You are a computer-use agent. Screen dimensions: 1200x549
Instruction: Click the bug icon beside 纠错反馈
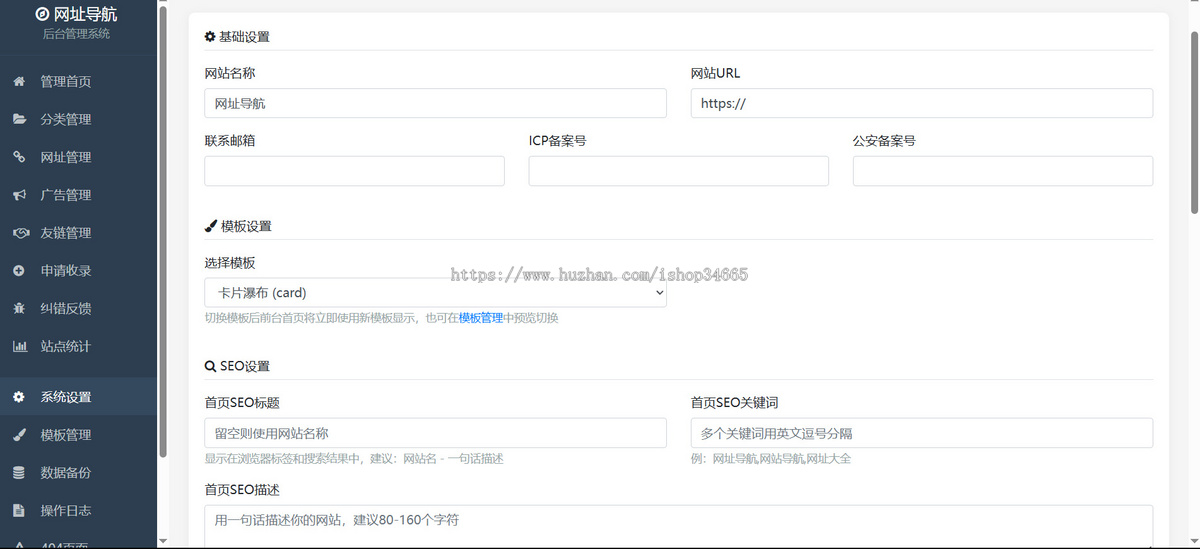pos(19,309)
